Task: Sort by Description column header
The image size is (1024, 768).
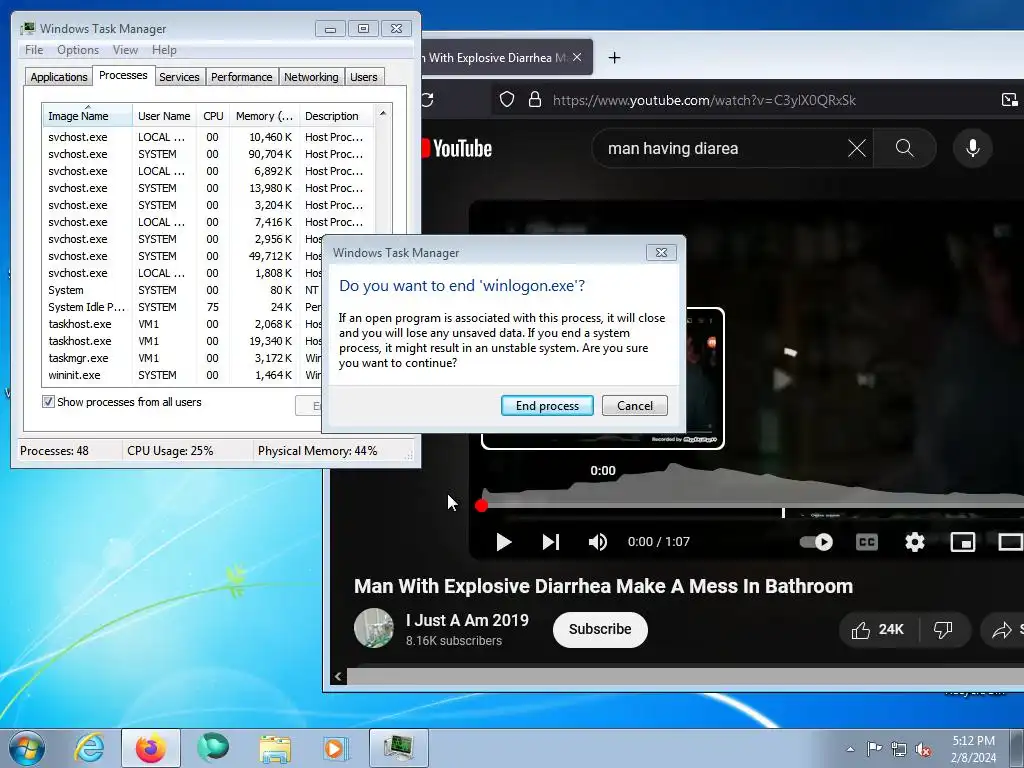Action: pos(336,116)
